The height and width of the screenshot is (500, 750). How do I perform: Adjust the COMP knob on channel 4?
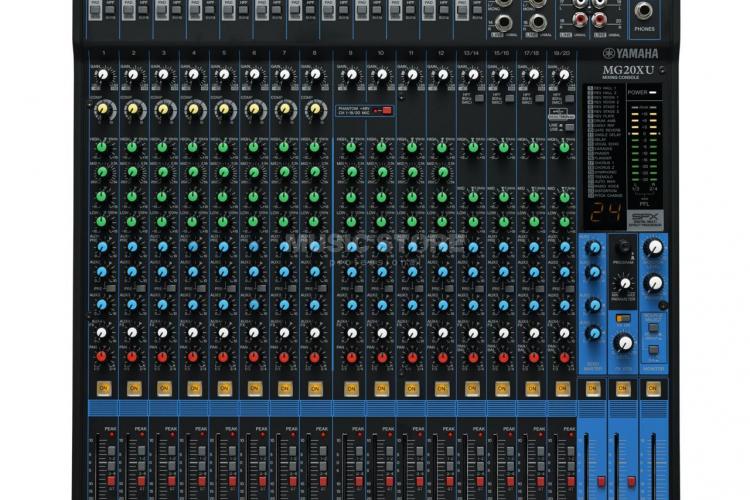coord(193,110)
